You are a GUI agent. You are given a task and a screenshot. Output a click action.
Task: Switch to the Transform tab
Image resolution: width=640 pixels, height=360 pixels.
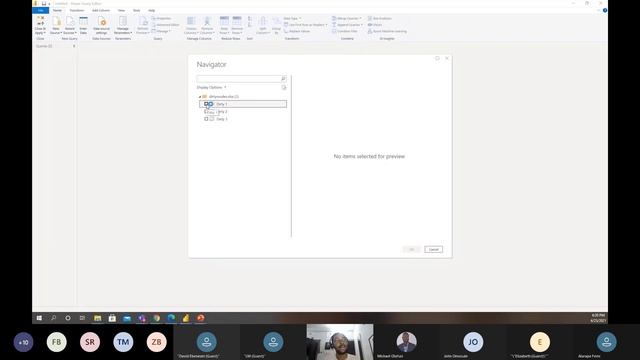[x=77, y=10]
